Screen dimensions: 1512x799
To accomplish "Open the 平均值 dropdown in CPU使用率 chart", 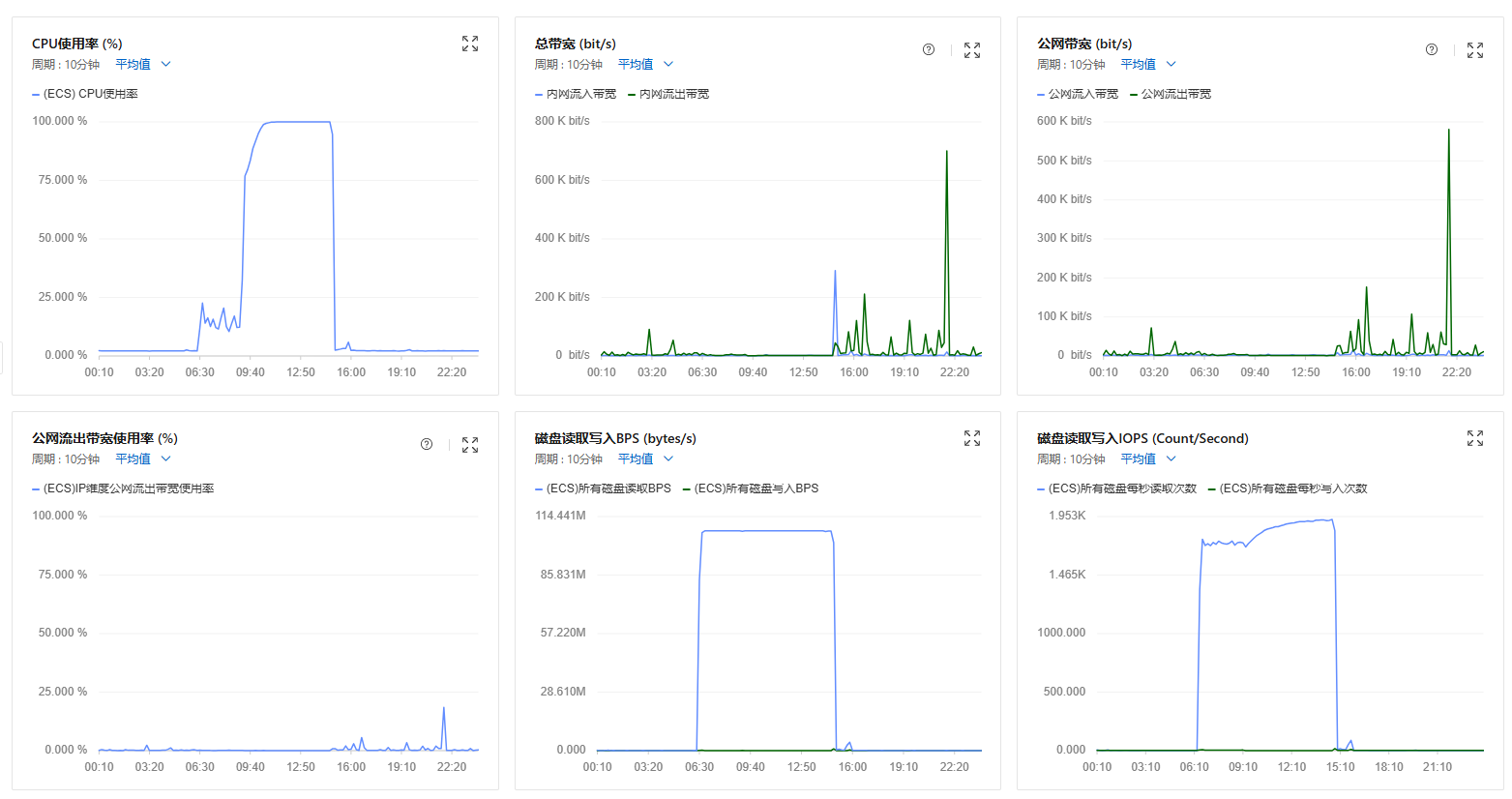I will coord(143,64).
